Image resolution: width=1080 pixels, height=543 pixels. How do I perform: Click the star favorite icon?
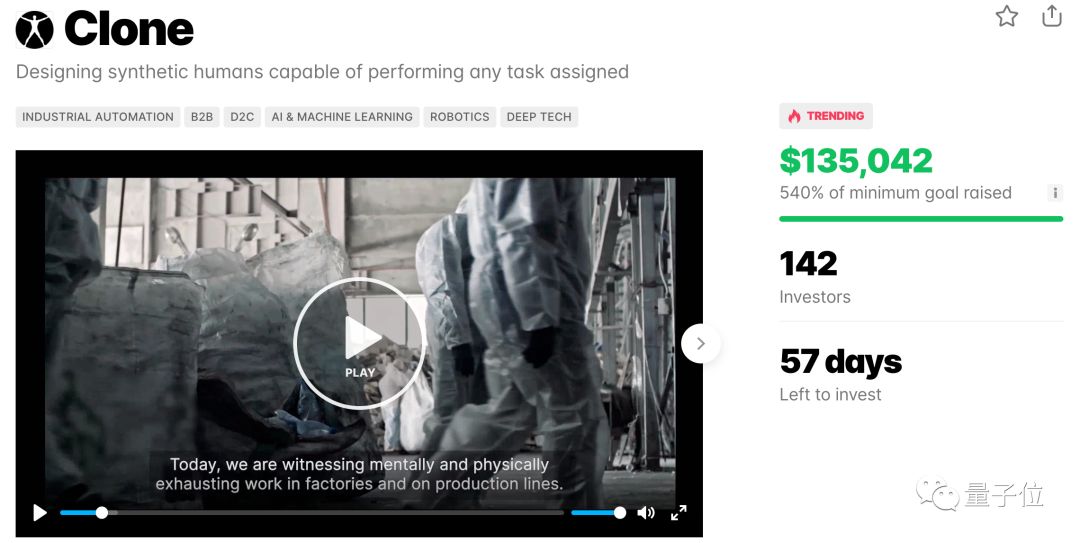point(1006,16)
